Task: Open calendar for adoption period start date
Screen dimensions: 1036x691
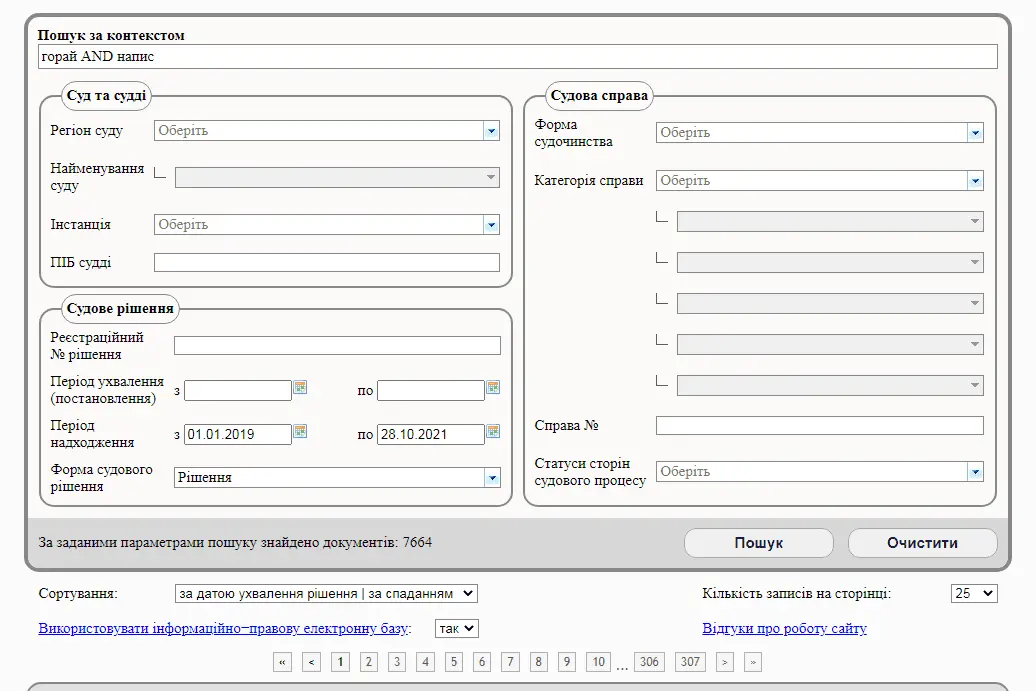Action: click(x=300, y=388)
